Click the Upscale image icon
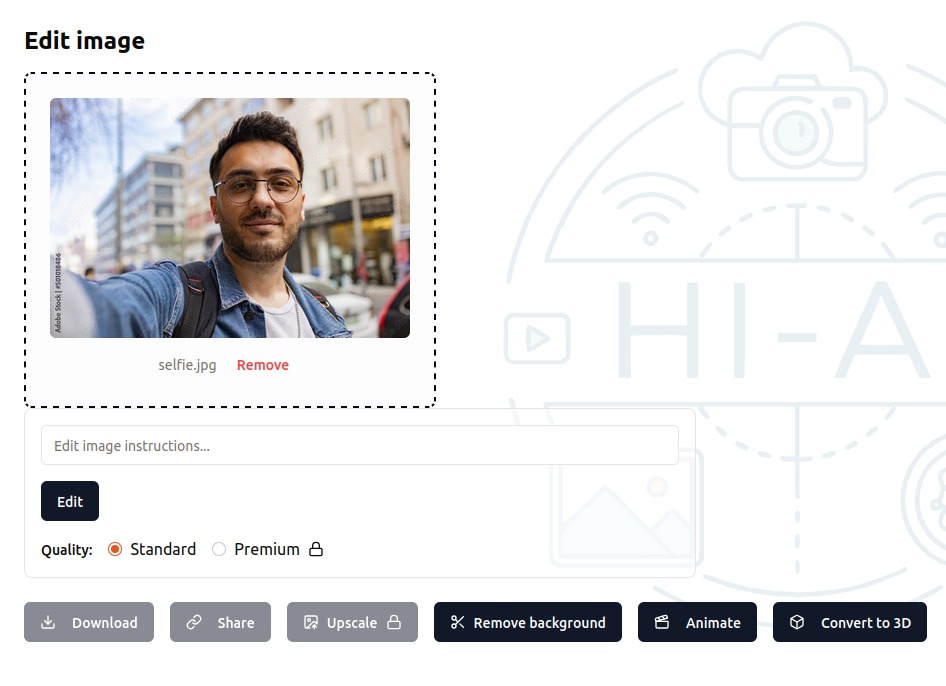946x686 pixels. [x=311, y=622]
